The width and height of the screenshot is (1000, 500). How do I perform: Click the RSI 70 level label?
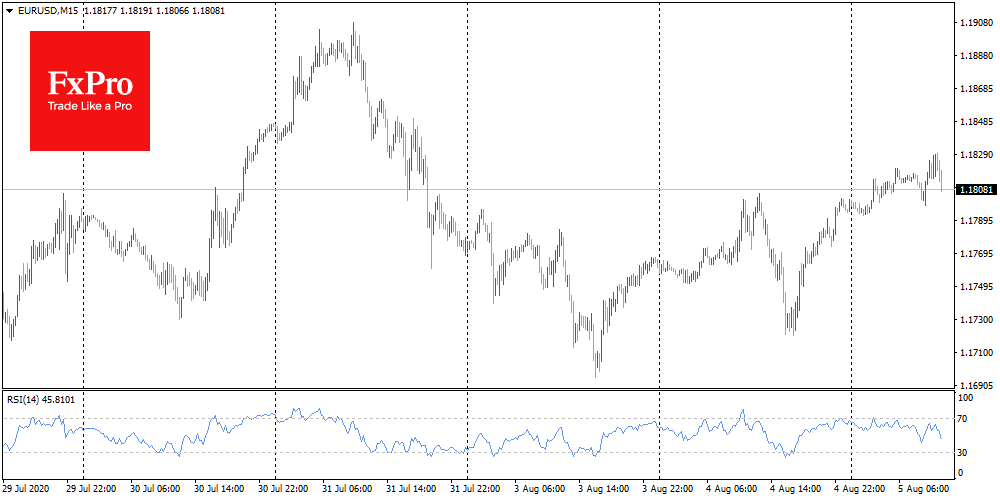click(x=963, y=418)
